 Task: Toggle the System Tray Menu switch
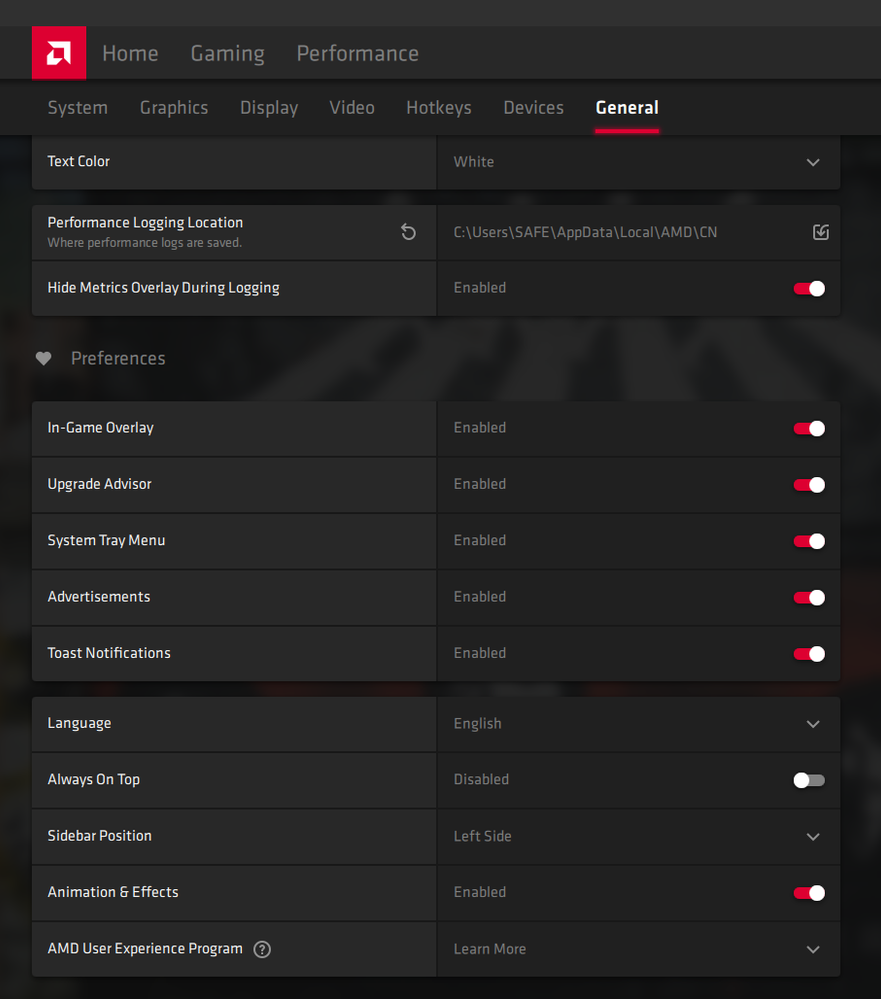tap(809, 541)
